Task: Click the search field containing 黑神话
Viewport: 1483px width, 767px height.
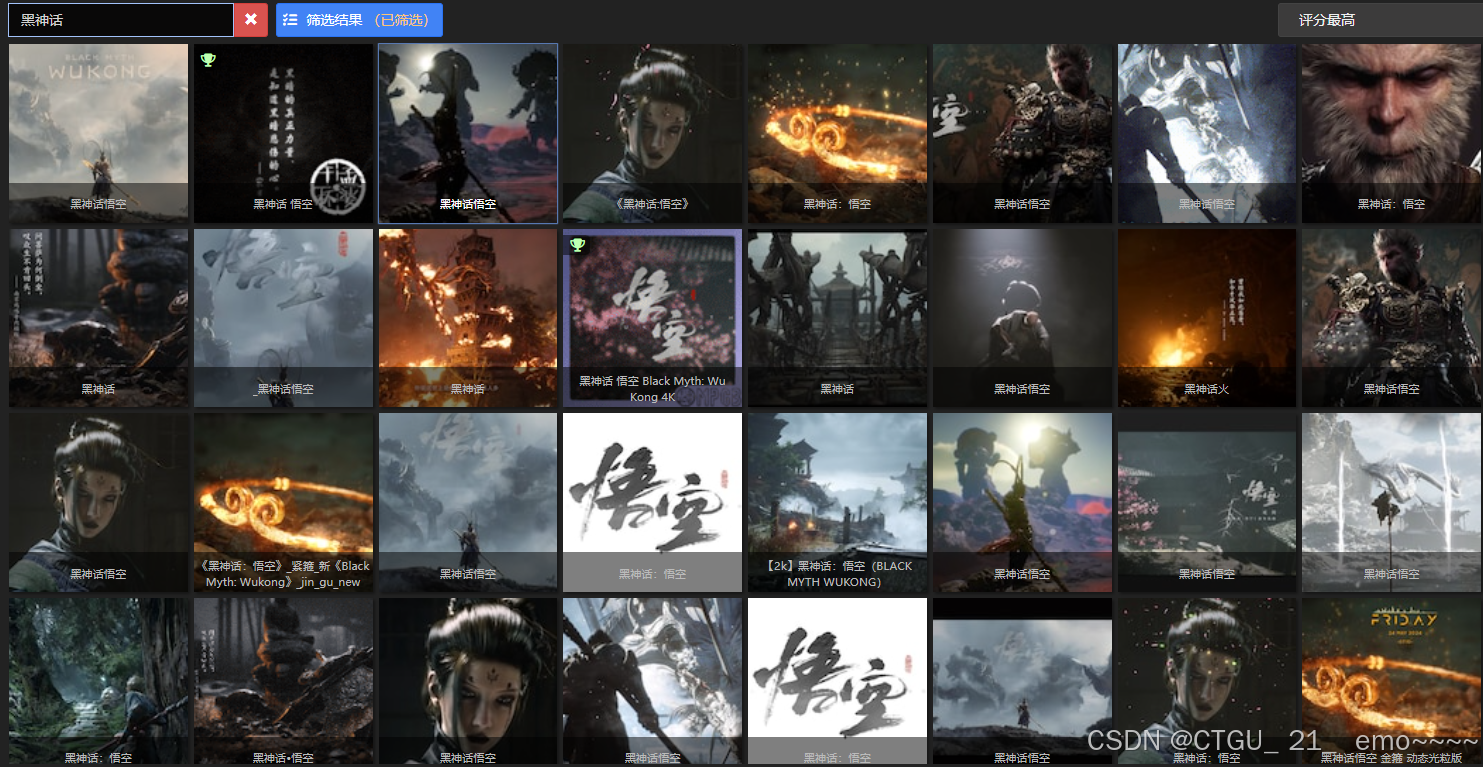Action: coord(121,20)
